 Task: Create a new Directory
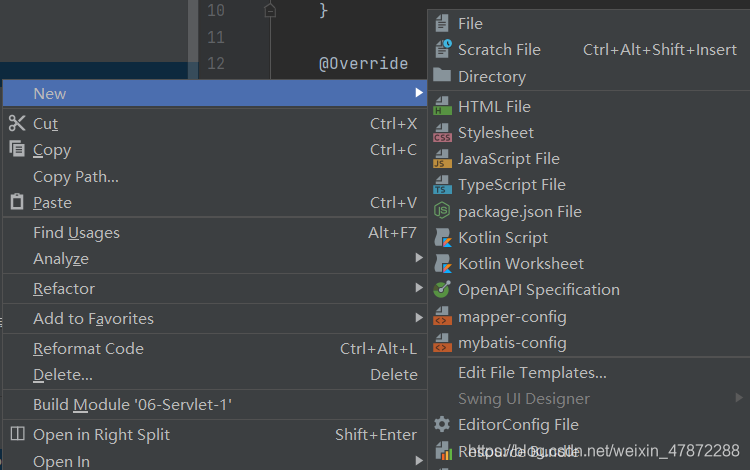[x=589, y=77]
